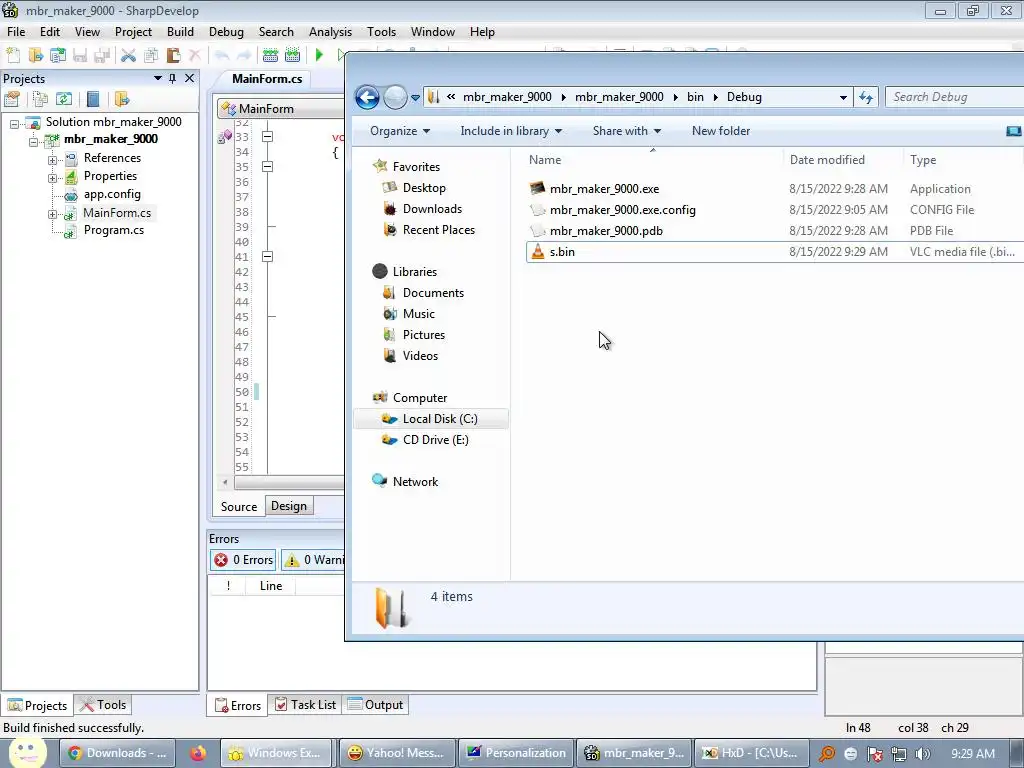Select Downloads in Favorites sidebar

(x=432, y=209)
